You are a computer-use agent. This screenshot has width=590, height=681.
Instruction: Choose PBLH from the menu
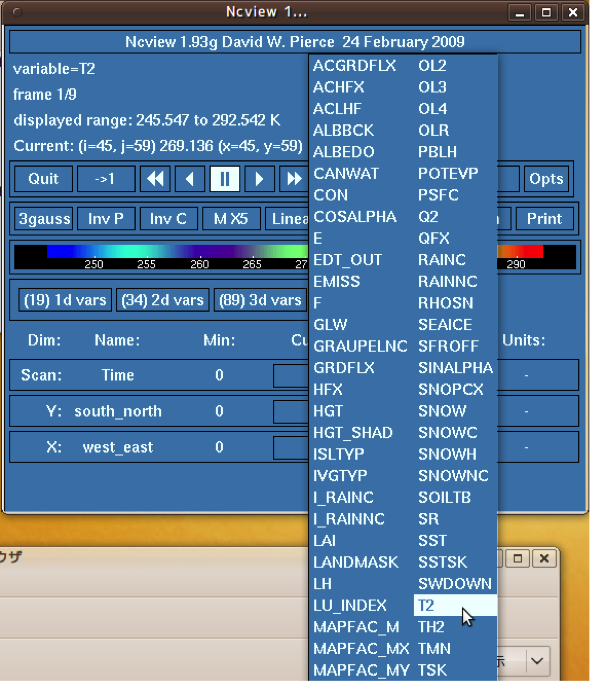[437, 152]
